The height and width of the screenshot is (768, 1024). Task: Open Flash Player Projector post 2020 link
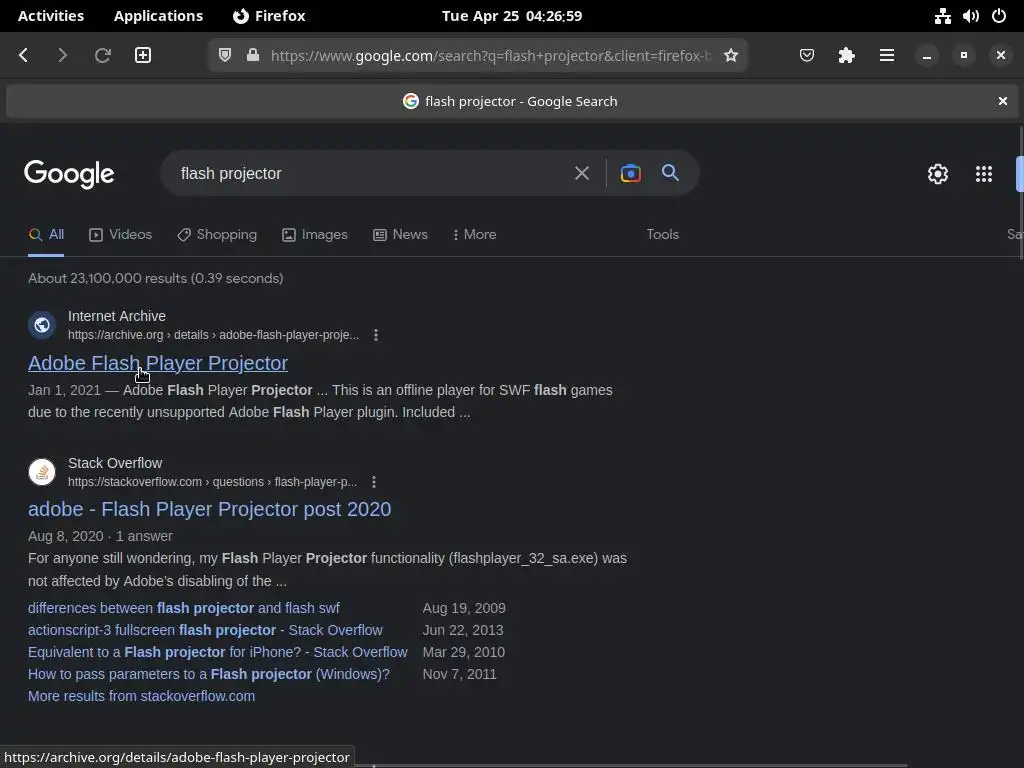pos(210,509)
